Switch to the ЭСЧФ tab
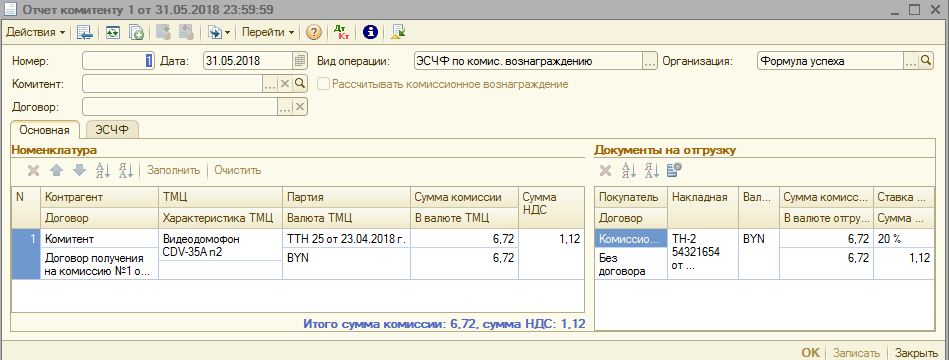 click(113, 130)
